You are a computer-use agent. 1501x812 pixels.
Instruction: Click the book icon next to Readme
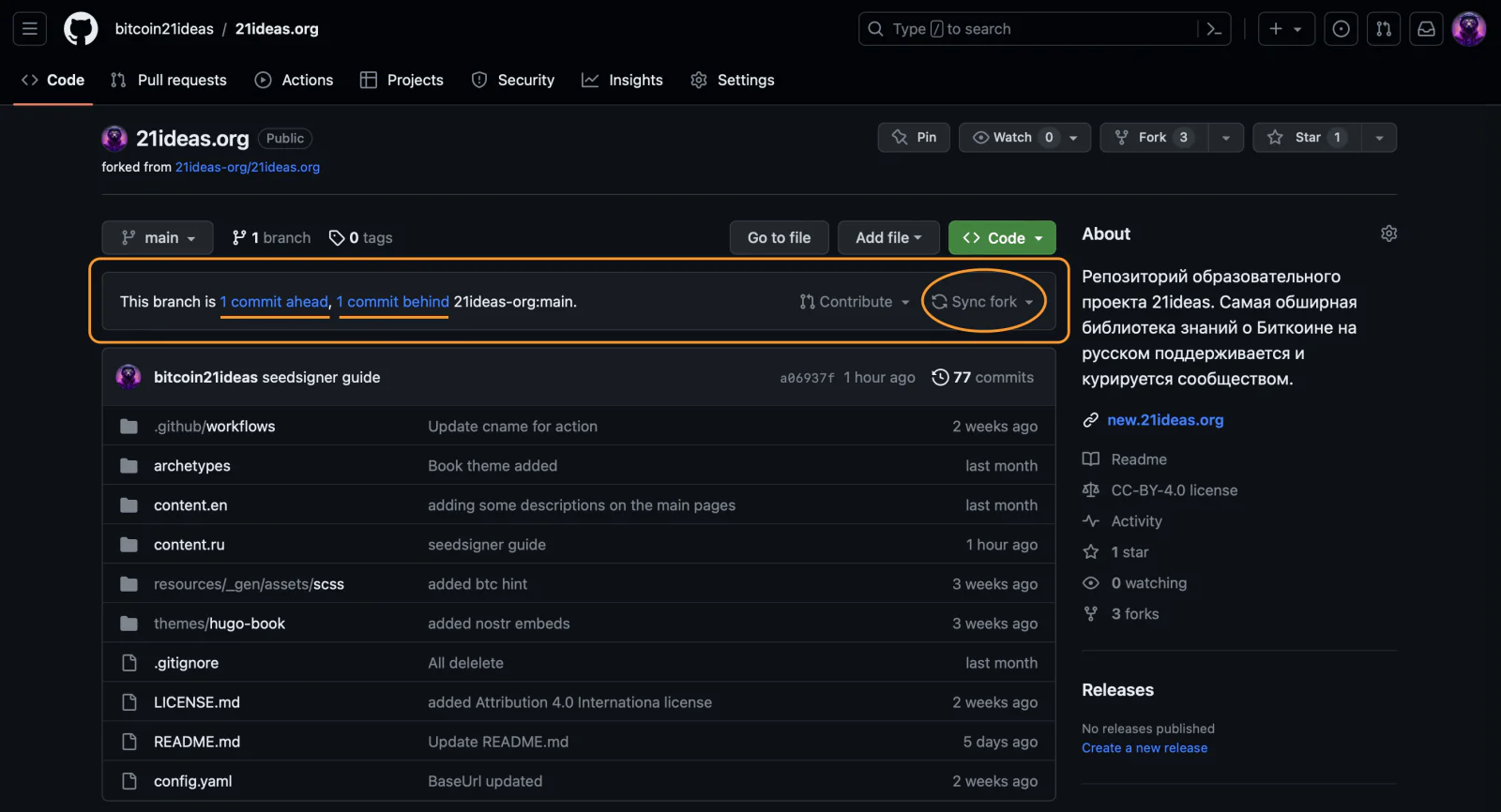[x=1090, y=459]
